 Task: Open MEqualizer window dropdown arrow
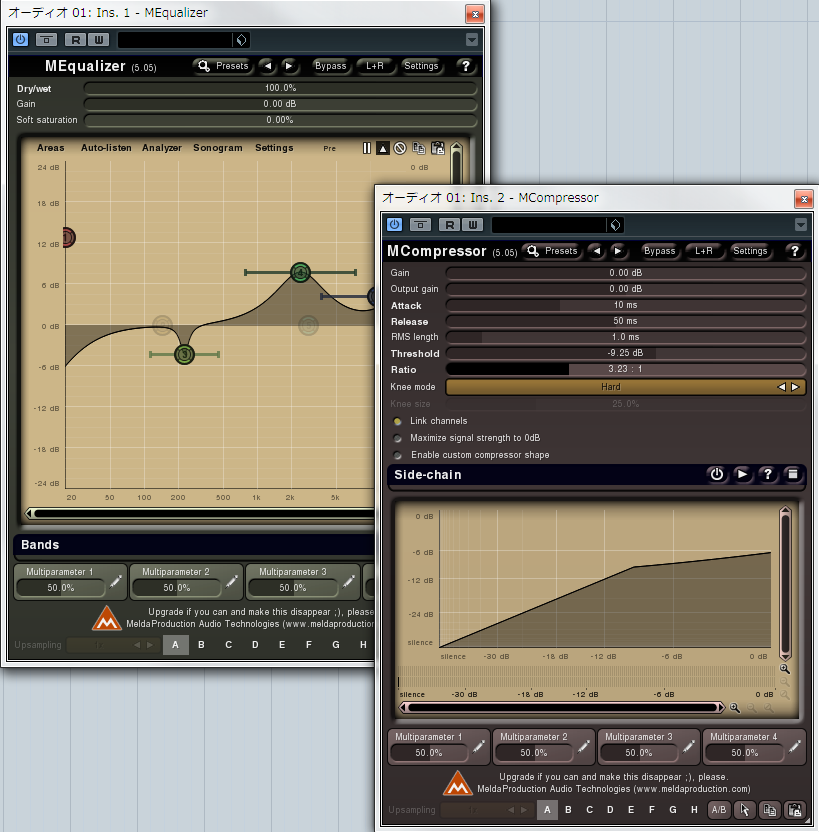point(472,40)
